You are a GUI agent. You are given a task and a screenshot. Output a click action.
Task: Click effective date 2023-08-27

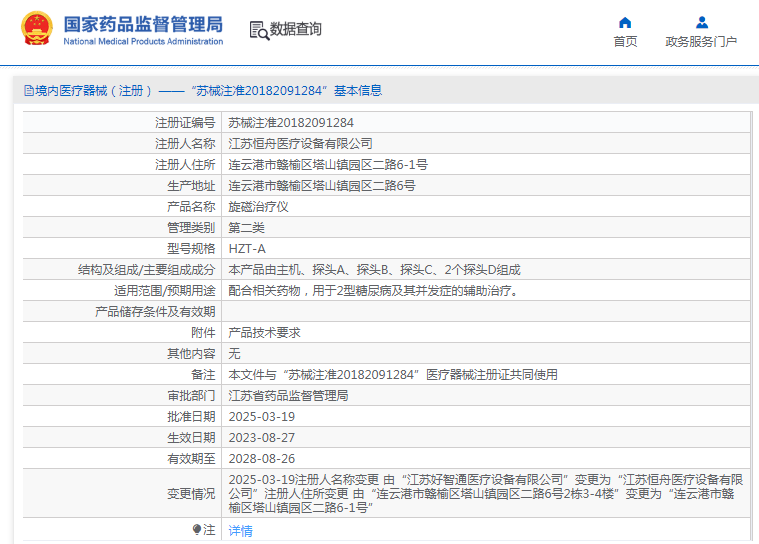pos(261,438)
